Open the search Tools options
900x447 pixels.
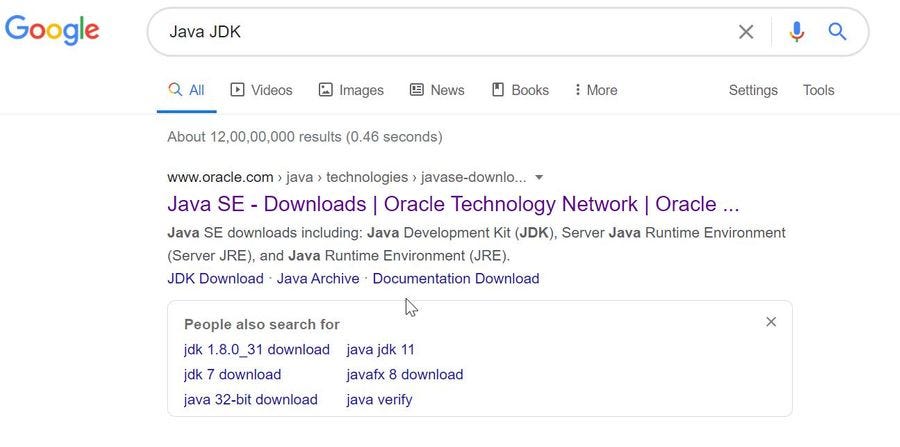pyautogui.click(x=818, y=90)
